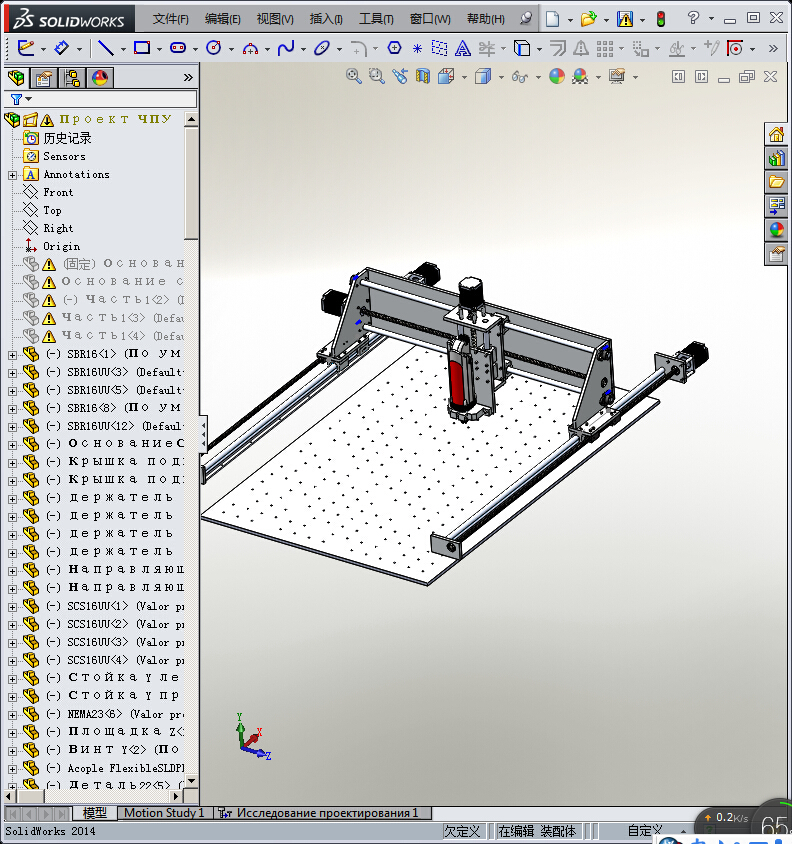Toggle Section View icon
The width and height of the screenshot is (792, 844).
tap(423, 76)
